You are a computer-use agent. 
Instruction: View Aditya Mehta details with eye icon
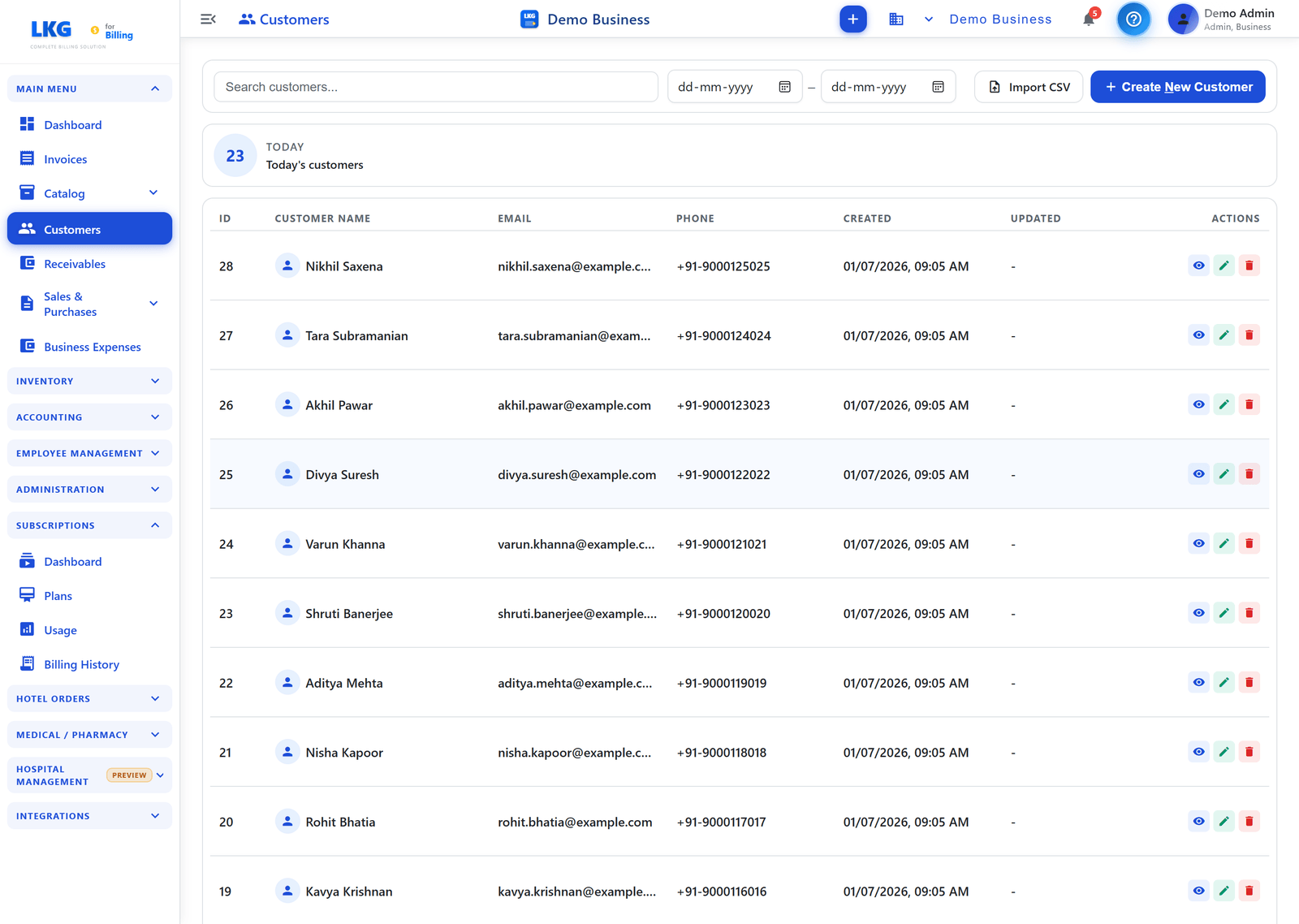pos(1198,682)
